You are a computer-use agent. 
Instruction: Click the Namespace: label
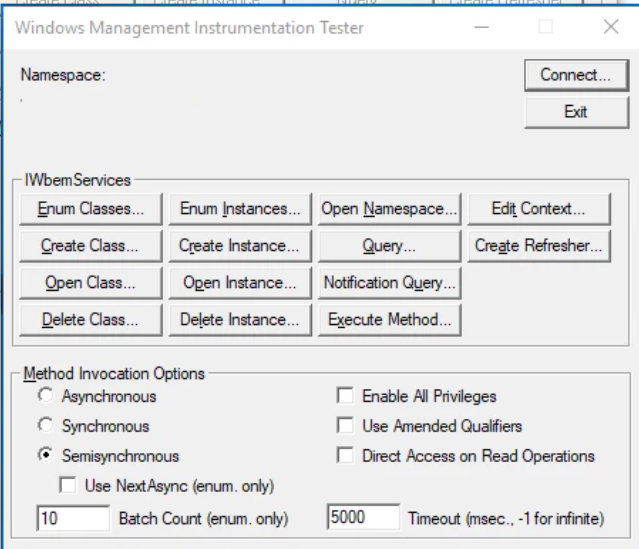click(x=63, y=75)
